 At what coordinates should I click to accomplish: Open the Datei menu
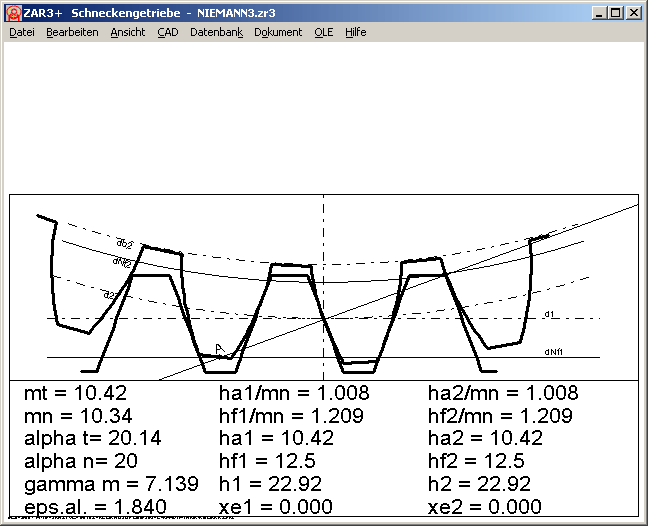click(22, 32)
